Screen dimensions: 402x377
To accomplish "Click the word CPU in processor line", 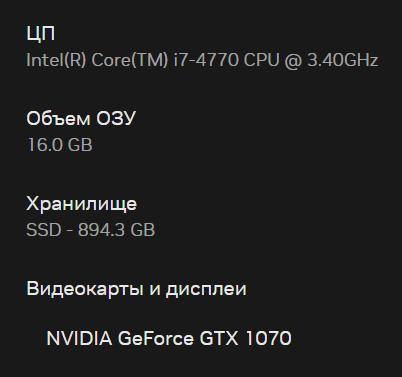I will (261, 60).
